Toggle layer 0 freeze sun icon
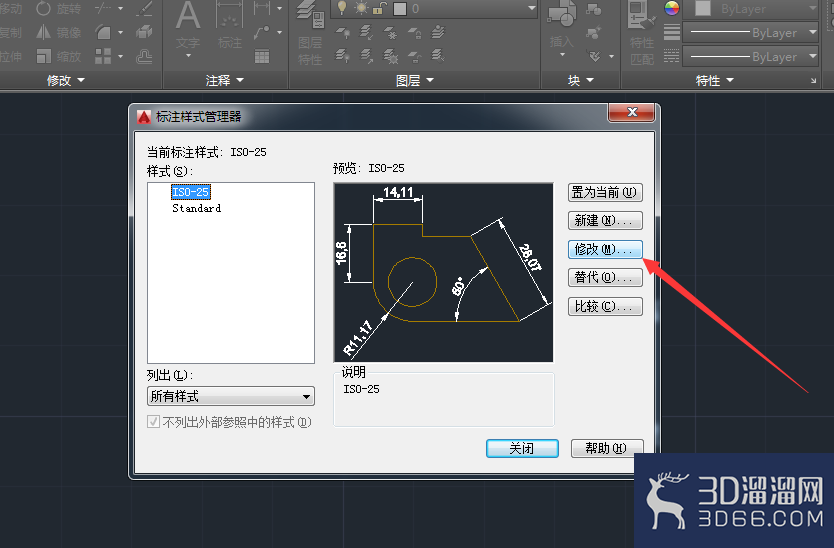This screenshot has height=548, width=834. click(x=361, y=8)
